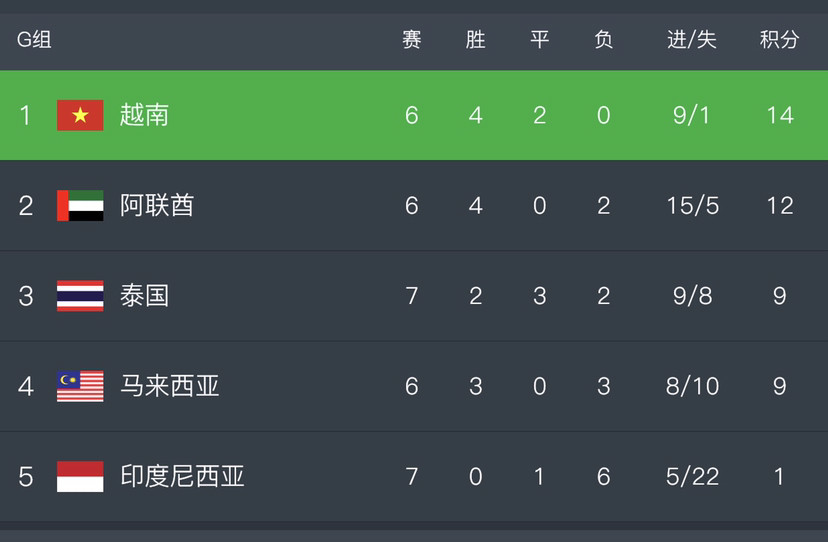The height and width of the screenshot is (542, 828).
Task: Select the 泰国 team name
Action: (x=144, y=296)
